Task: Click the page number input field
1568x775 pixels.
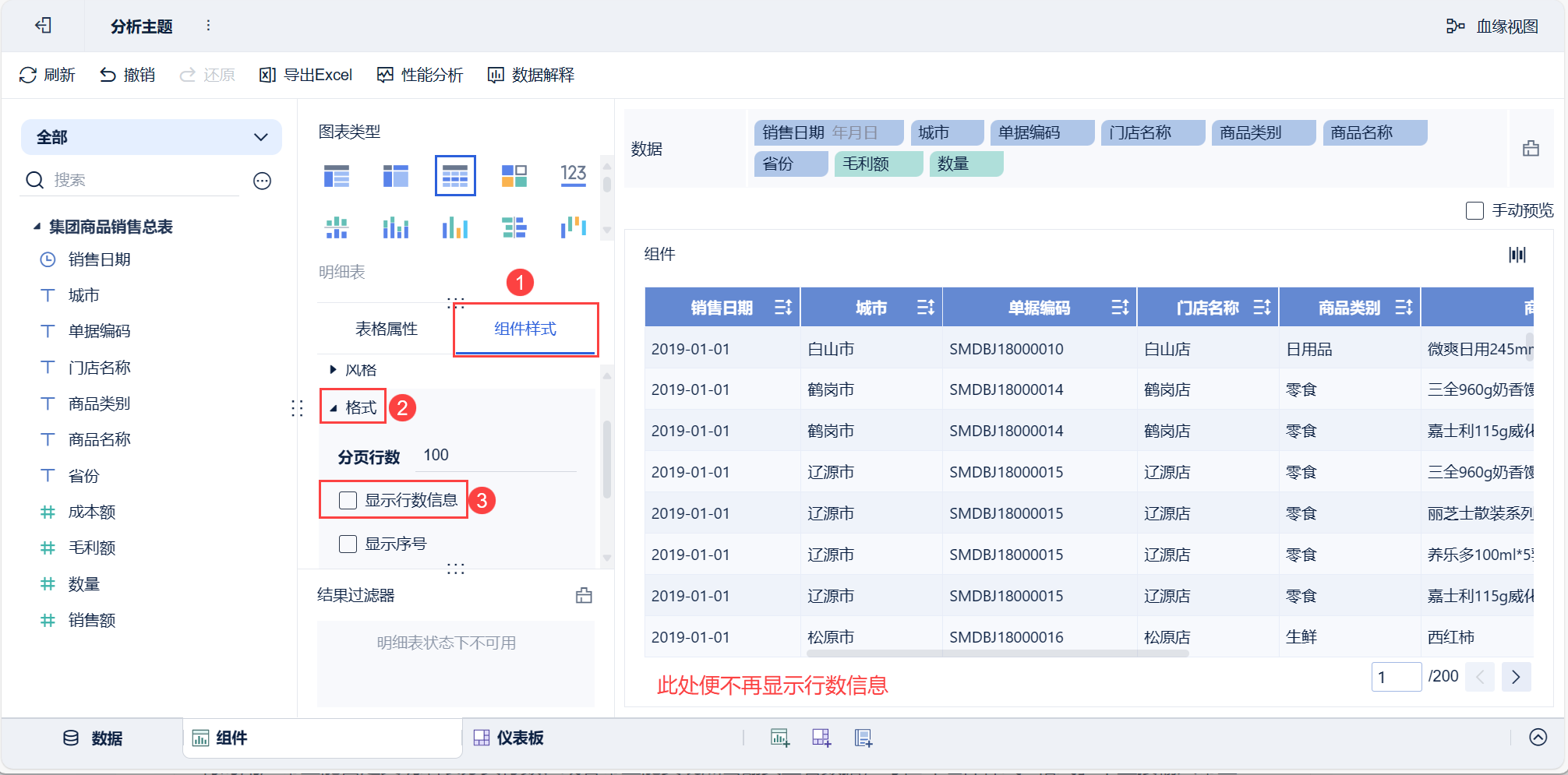Action: pos(1397,677)
